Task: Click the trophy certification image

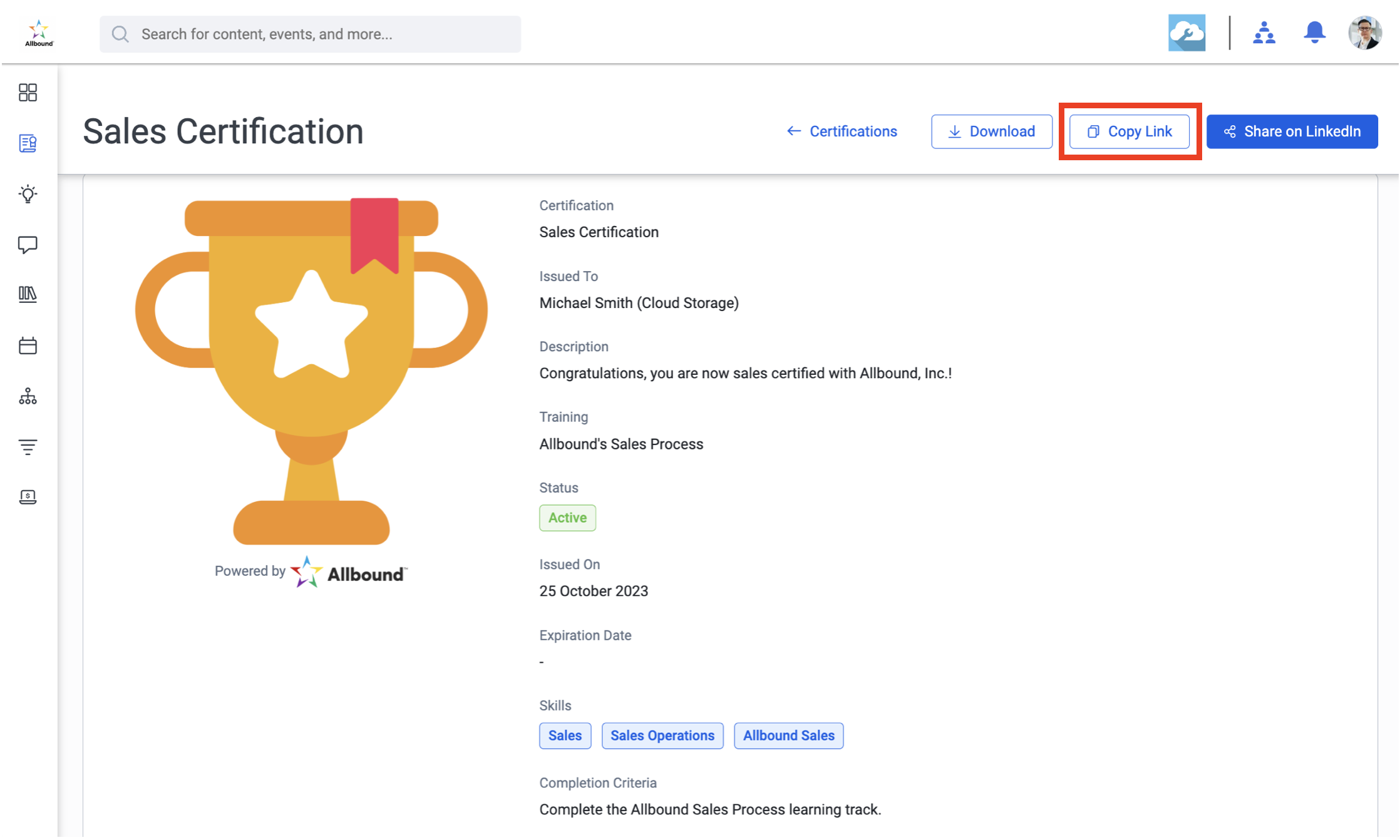Action: [x=311, y=371]
